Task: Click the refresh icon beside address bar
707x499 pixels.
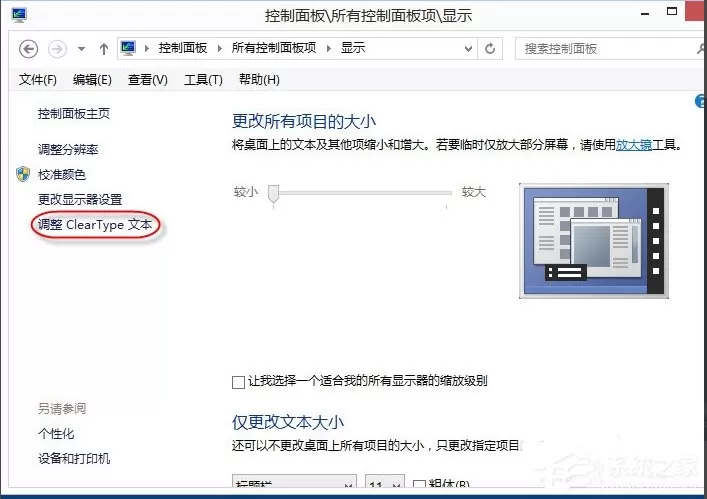Action: (x=490, y=48)
